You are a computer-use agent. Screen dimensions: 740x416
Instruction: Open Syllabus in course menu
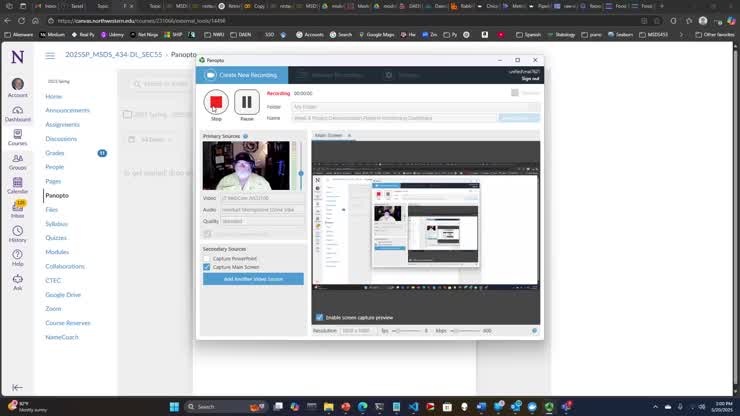57,224
